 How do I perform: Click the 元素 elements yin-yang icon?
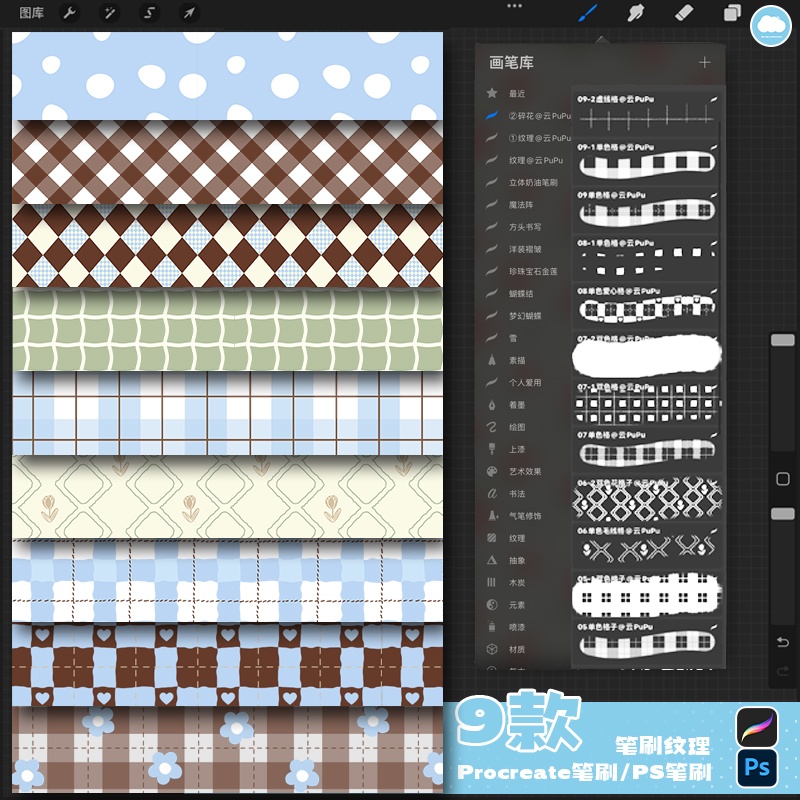[492, 605]
